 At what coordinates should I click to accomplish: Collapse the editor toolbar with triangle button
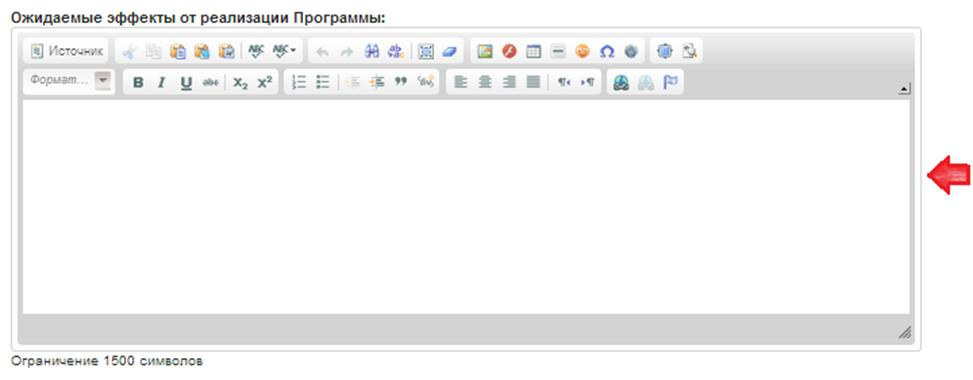click(x=905, y=90)
